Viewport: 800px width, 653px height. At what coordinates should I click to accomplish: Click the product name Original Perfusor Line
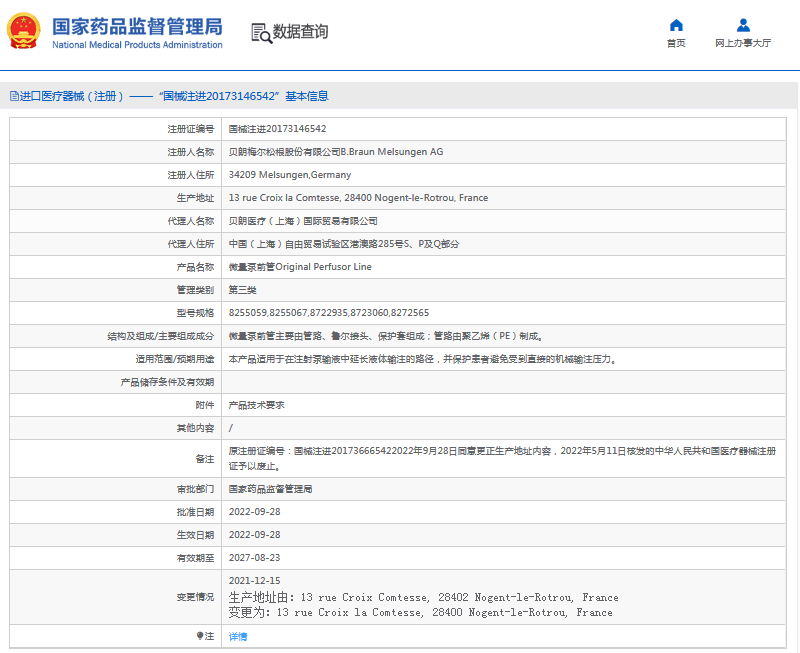pyautogui.click(x=300, y=267)
